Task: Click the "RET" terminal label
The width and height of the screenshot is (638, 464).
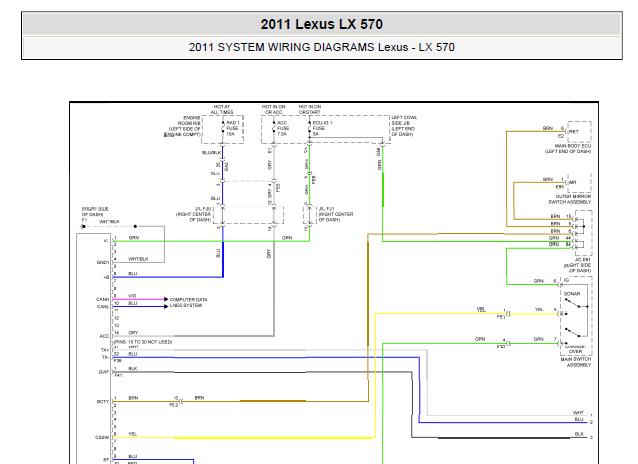Action: pyautogui.click(x=574, y=131)
